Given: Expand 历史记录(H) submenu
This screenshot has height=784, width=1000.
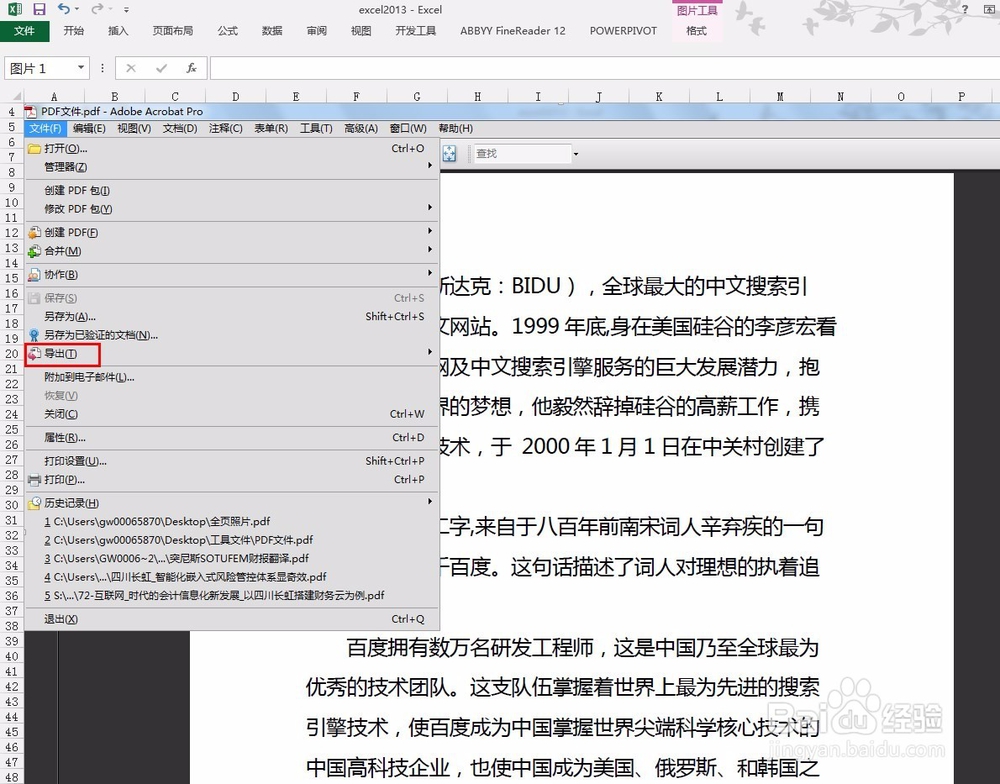Looking at the screenshot, I should (232, 503).
